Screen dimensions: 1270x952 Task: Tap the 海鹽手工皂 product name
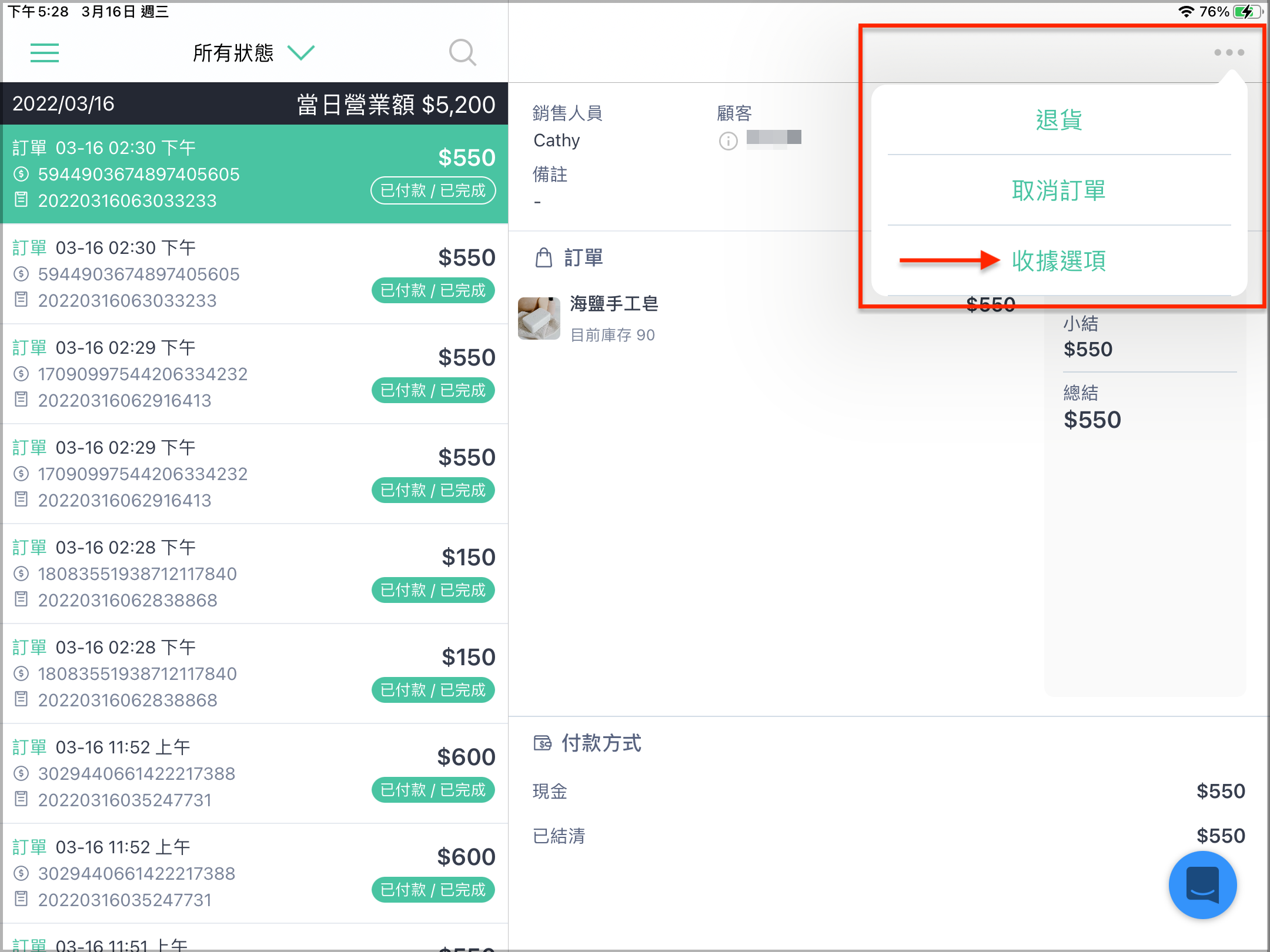pos(614,304)
